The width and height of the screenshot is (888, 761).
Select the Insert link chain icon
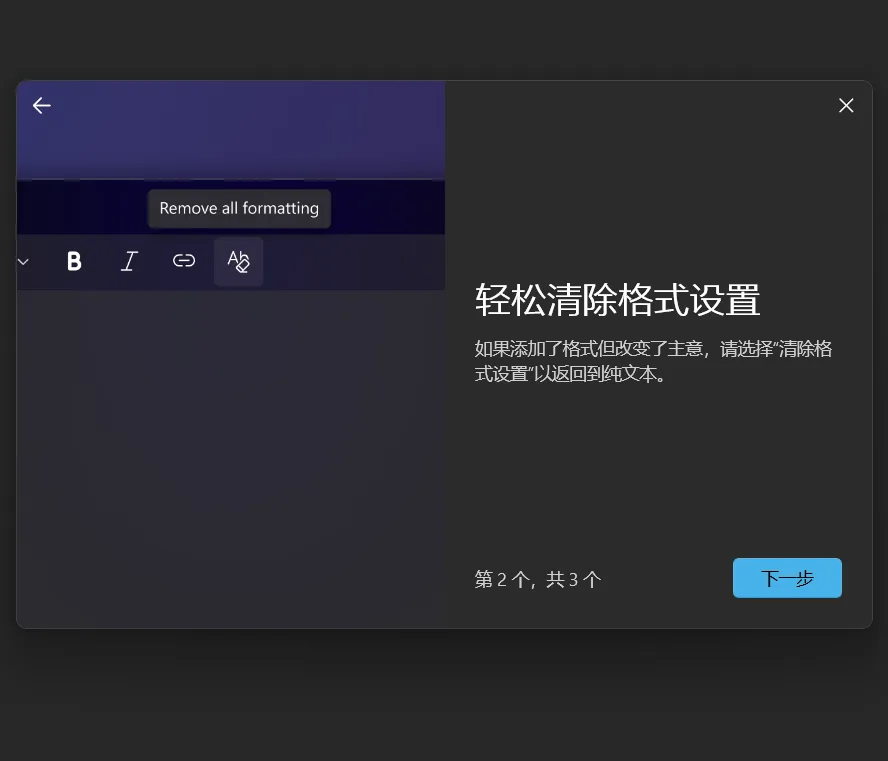click(x=184, y=261)
